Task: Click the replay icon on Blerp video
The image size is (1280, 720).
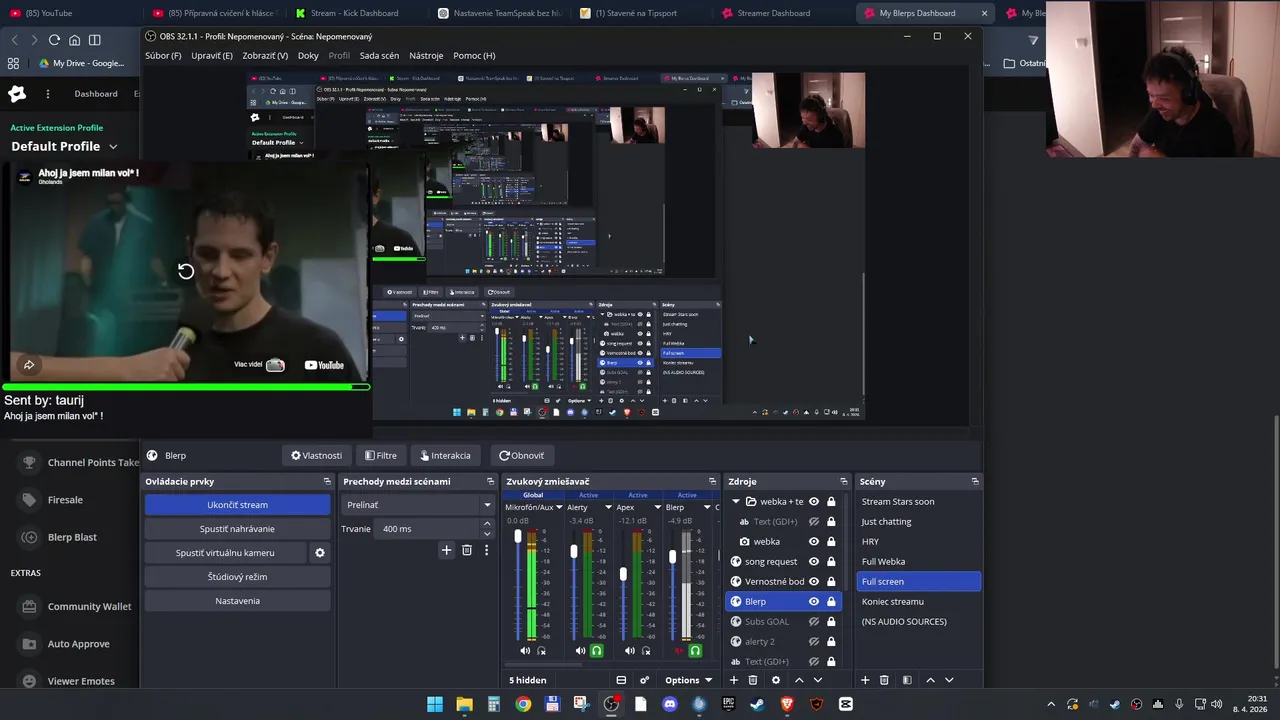Action: coord(186,271)
